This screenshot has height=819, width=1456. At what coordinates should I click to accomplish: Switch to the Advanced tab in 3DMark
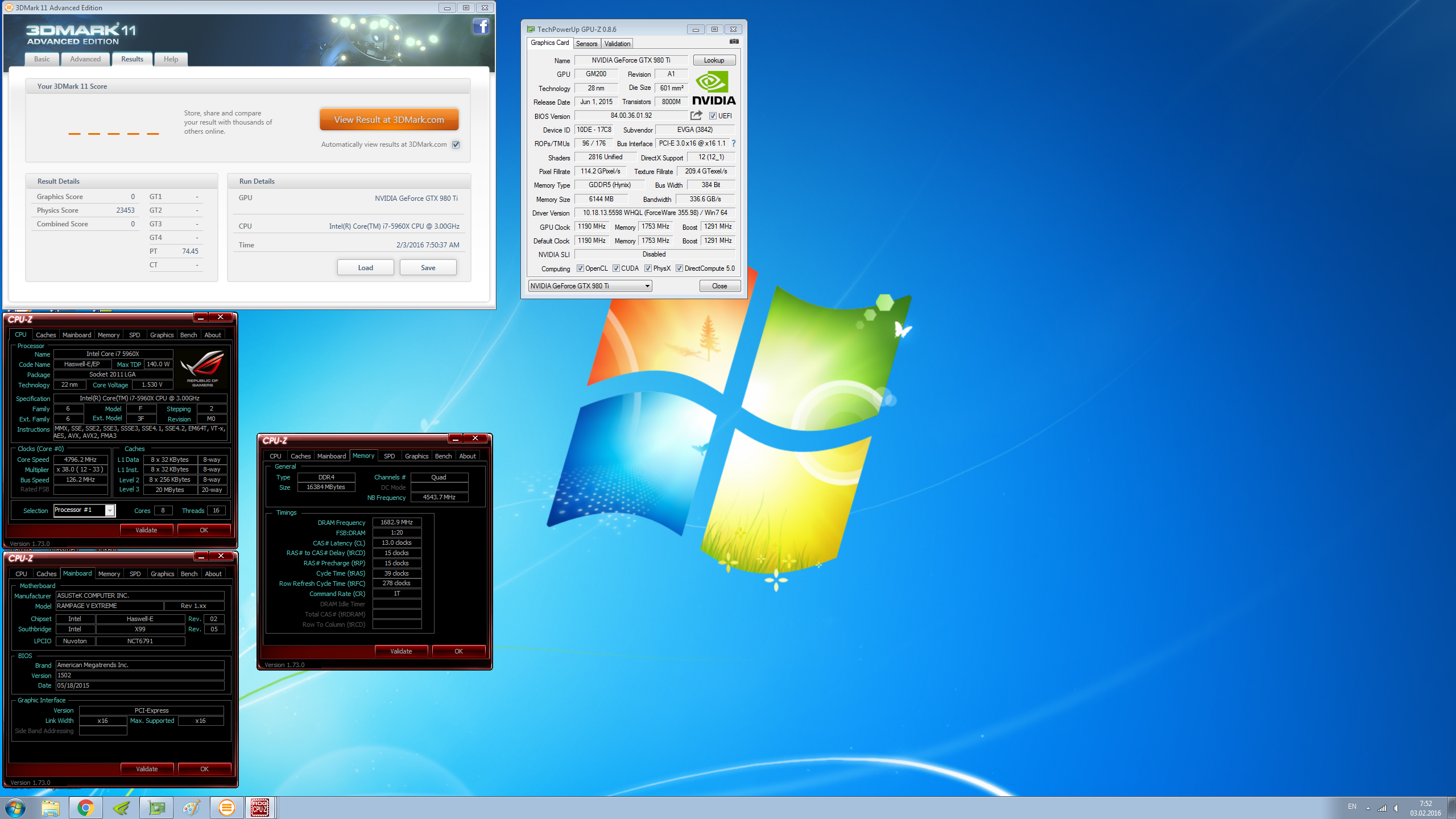(x=85, y=59)
